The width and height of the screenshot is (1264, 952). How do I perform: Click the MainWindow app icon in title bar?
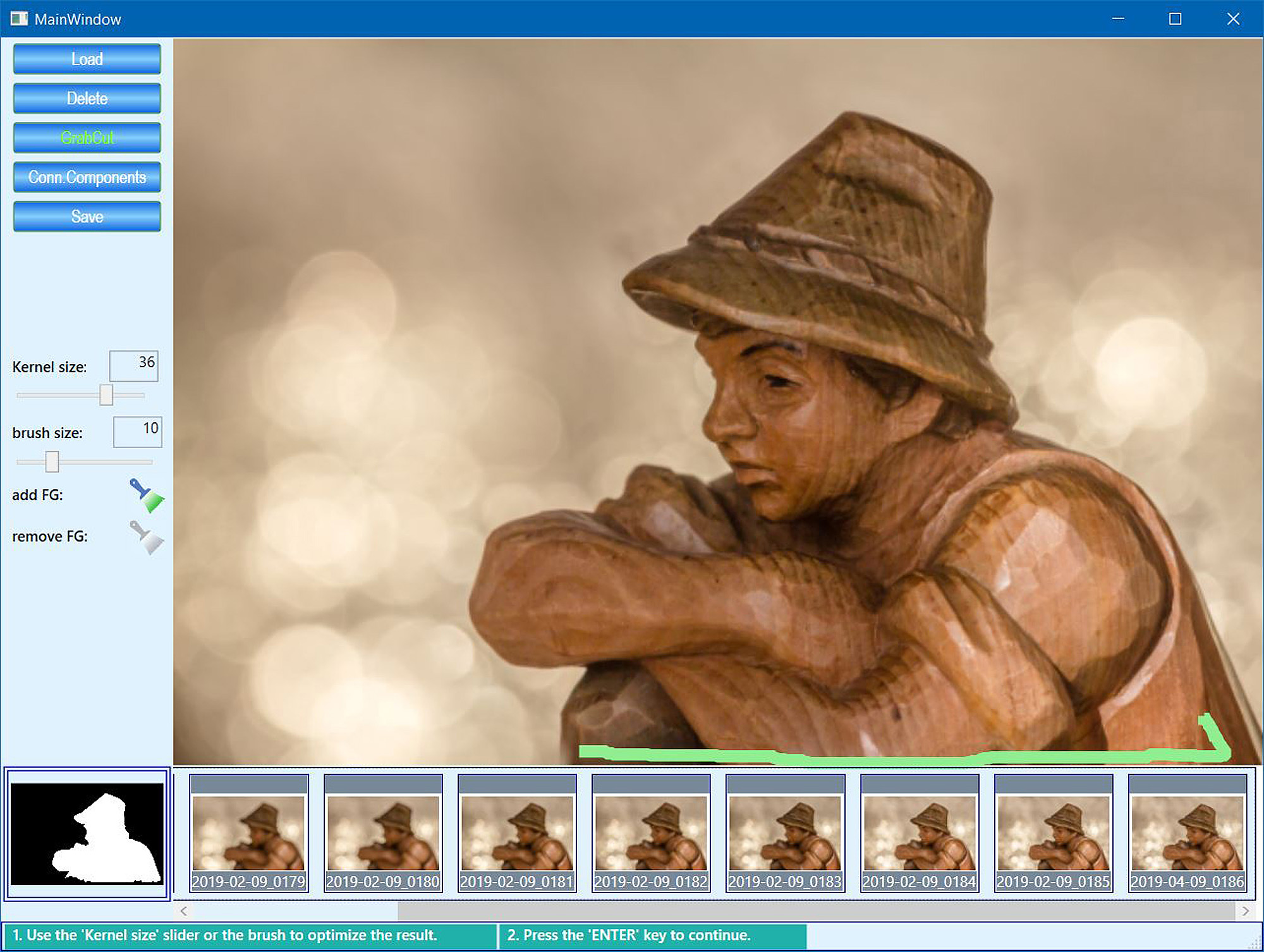click(19, 19)
